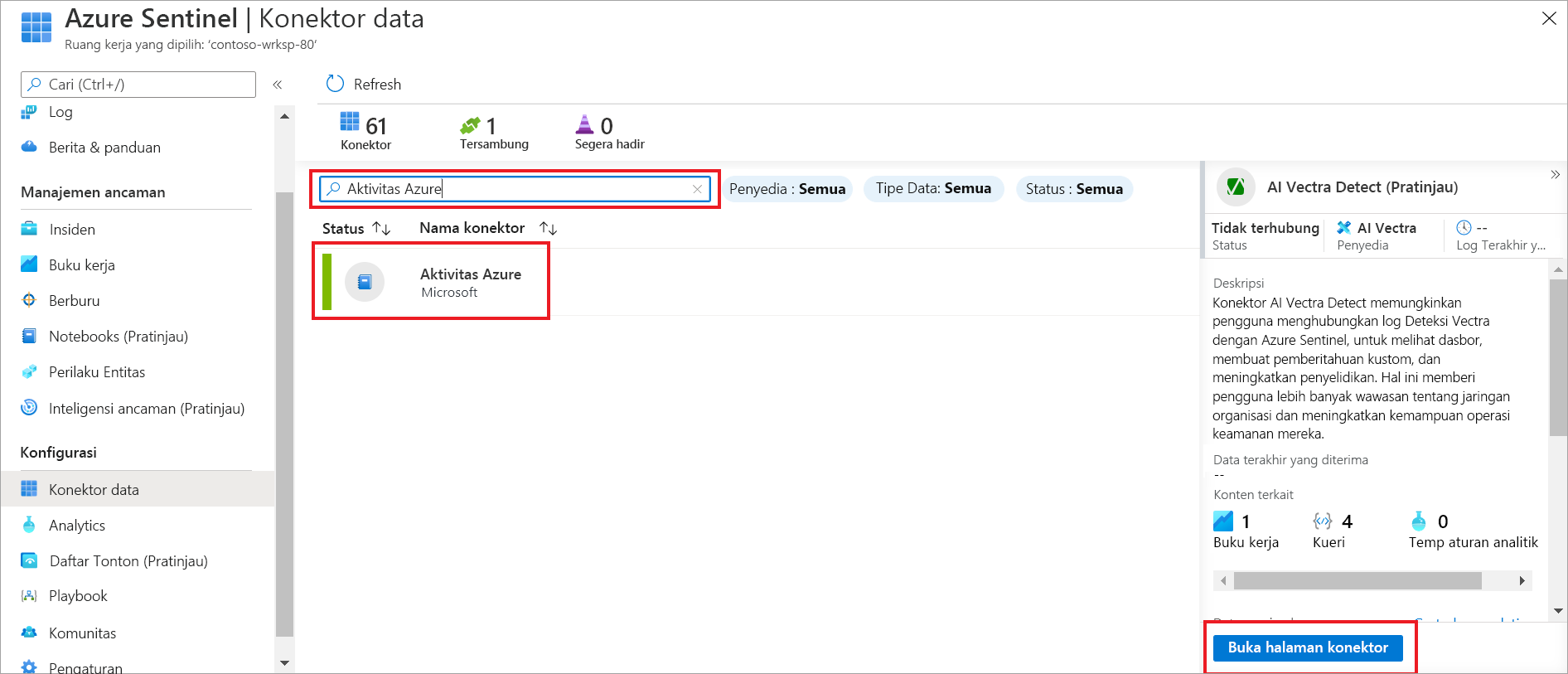
Task: Click the Microsoft provider text in row
Action: coord(449,293)
